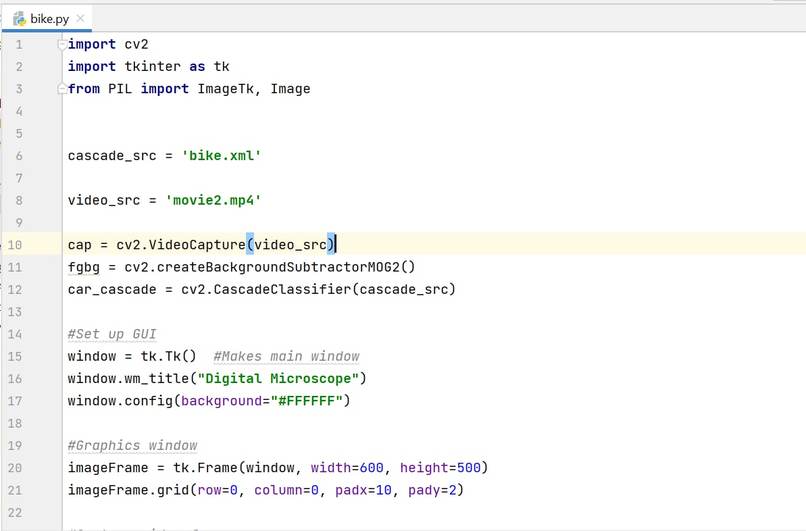Click window.wm_title on line 16
Image resolution: width=806 pixels, height=531 pixels.
coord(128,379)
